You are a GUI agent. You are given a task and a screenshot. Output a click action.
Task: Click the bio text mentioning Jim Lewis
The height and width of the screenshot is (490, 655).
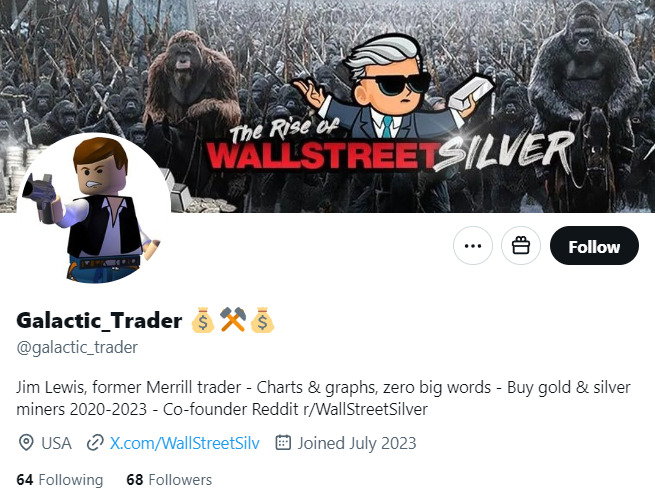point(323,398)
